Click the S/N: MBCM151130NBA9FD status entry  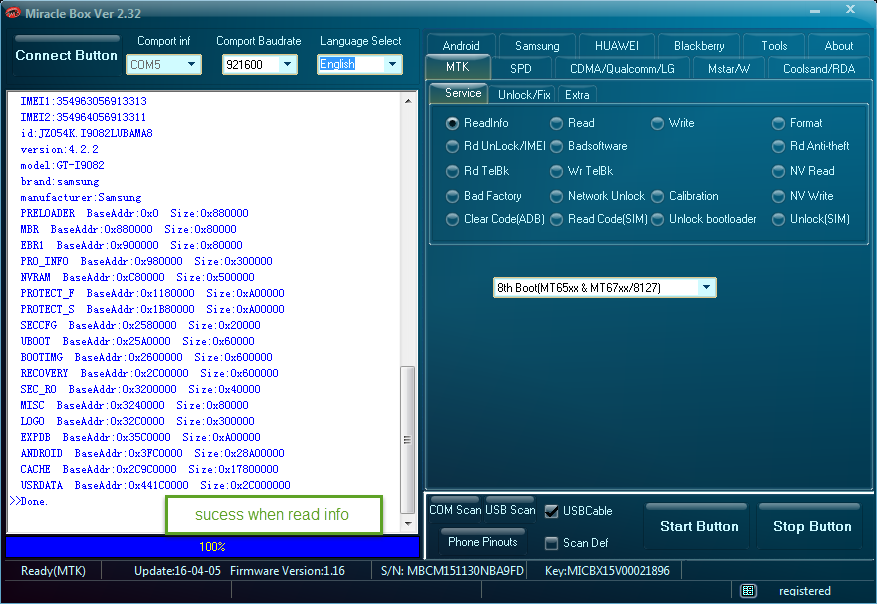[452, 571]
